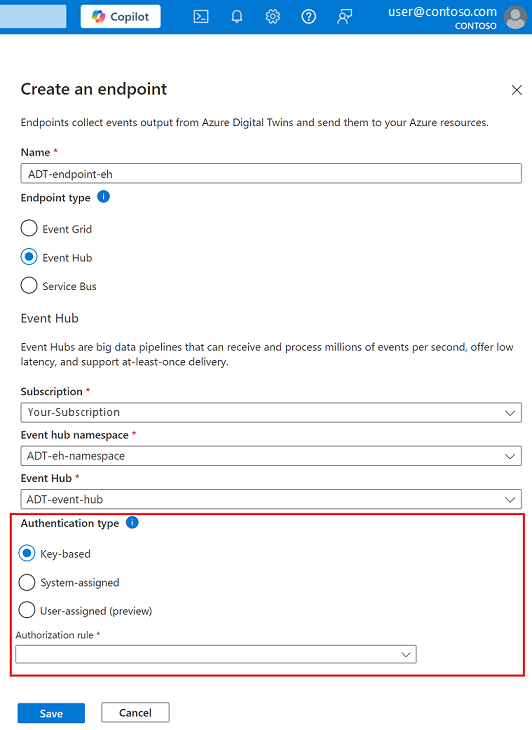Choose System-assigned authentication

[27, 582]
